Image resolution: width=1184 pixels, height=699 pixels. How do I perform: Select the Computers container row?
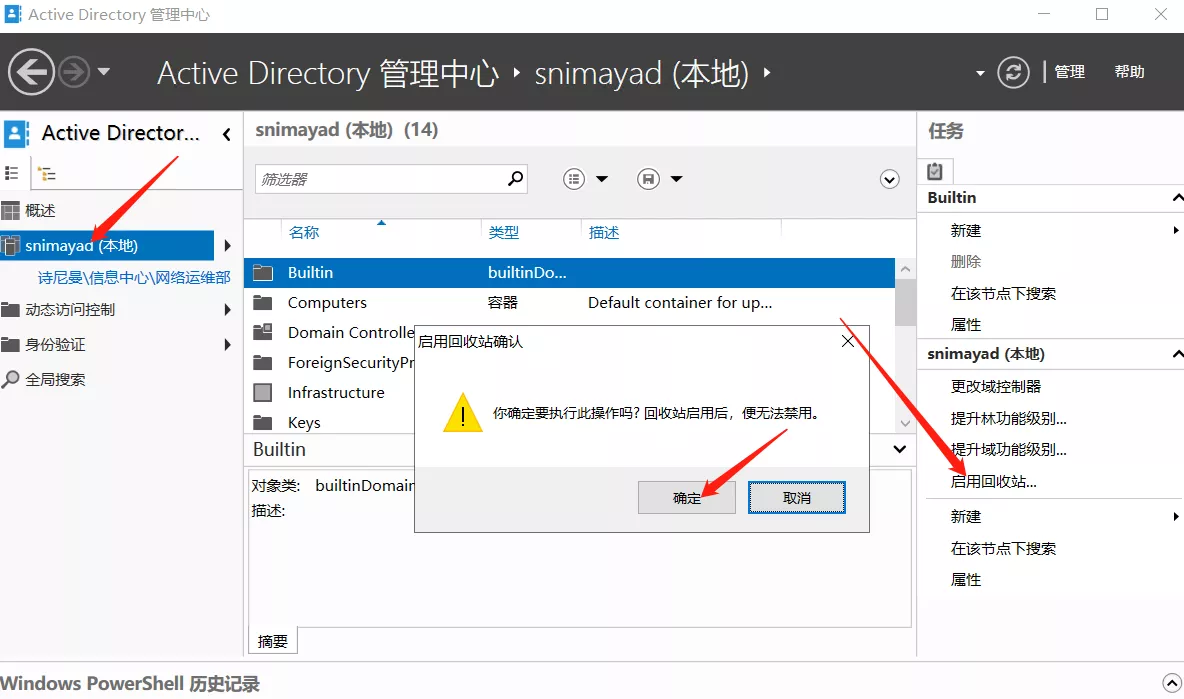click(327, 303)
